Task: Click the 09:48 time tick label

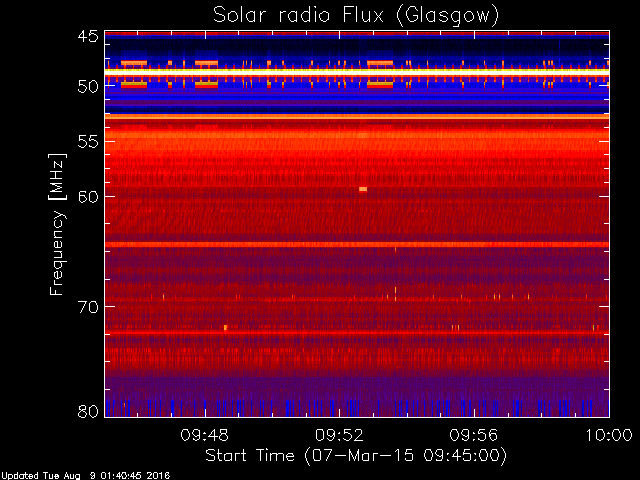Action: pyautogui.click(x=204, y=435)
